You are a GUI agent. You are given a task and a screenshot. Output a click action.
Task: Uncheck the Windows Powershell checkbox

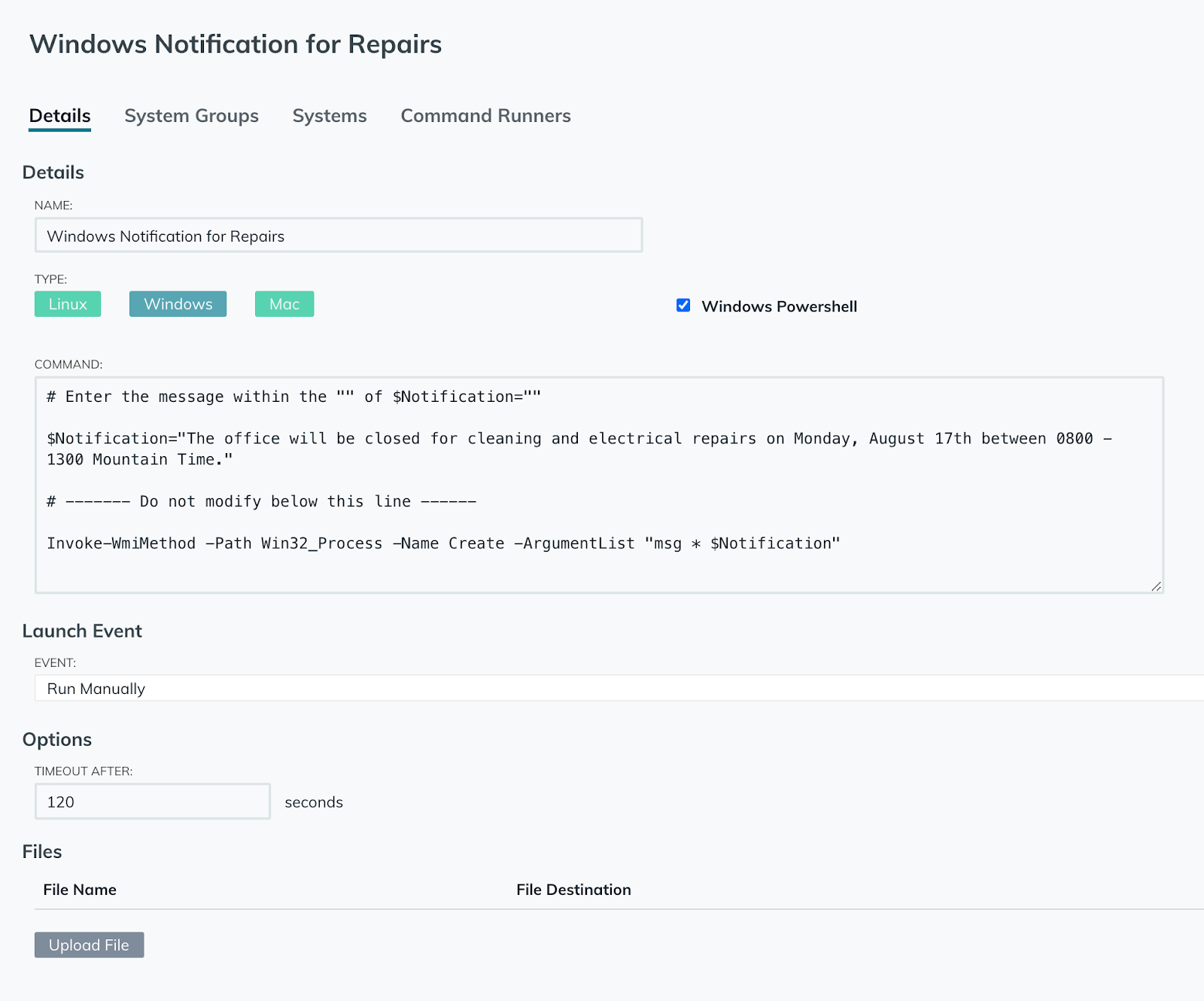coord(683,306)
